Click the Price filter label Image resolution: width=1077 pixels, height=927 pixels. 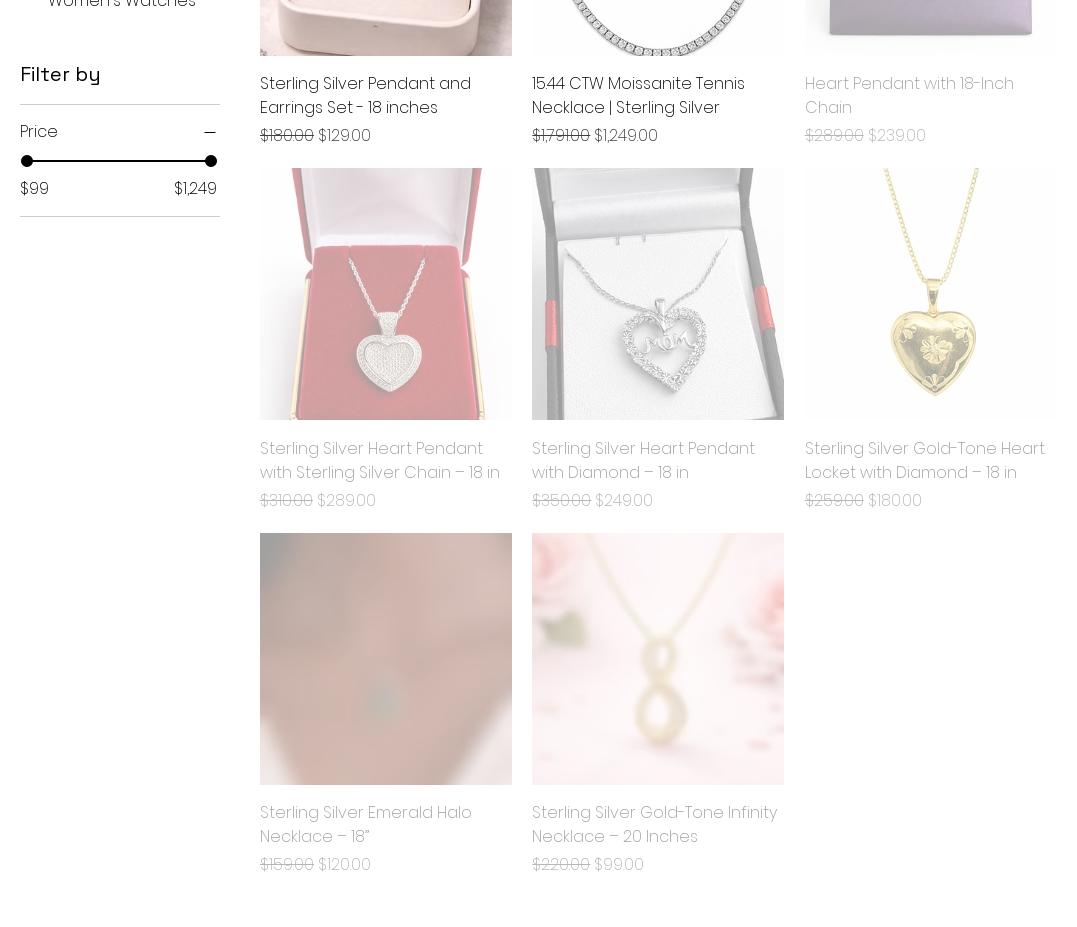38,131
